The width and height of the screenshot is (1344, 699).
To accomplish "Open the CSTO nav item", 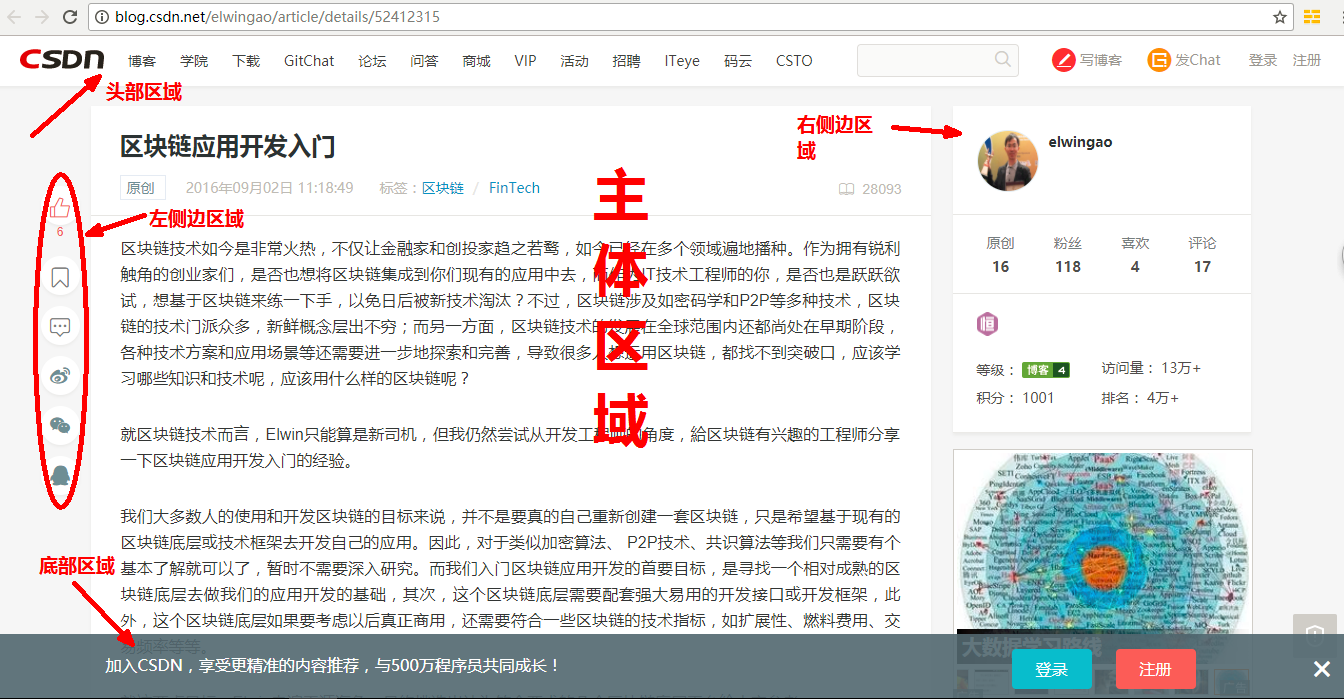I will [794, 61].
